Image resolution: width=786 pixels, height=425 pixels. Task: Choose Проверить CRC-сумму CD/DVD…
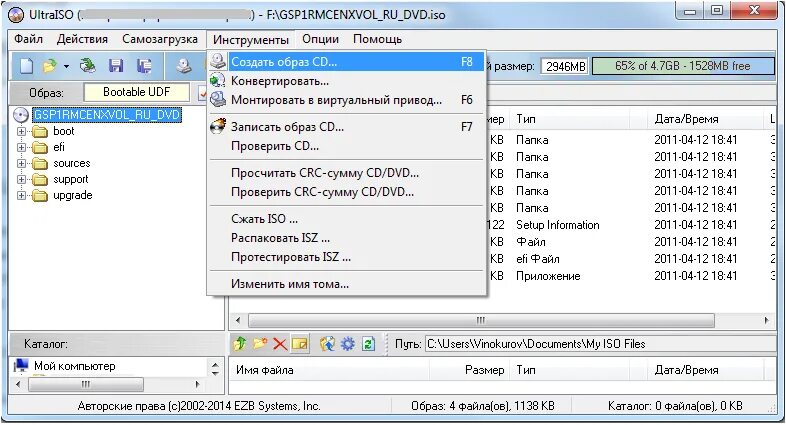point(346,192)
